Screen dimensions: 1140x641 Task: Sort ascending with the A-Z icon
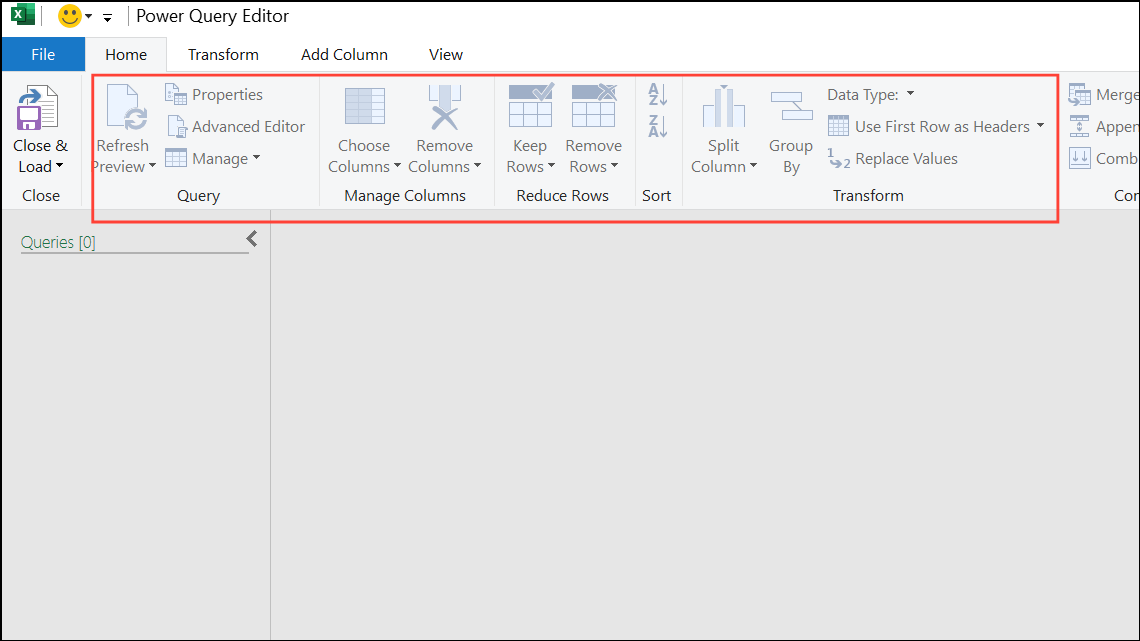tap(657, 95)
